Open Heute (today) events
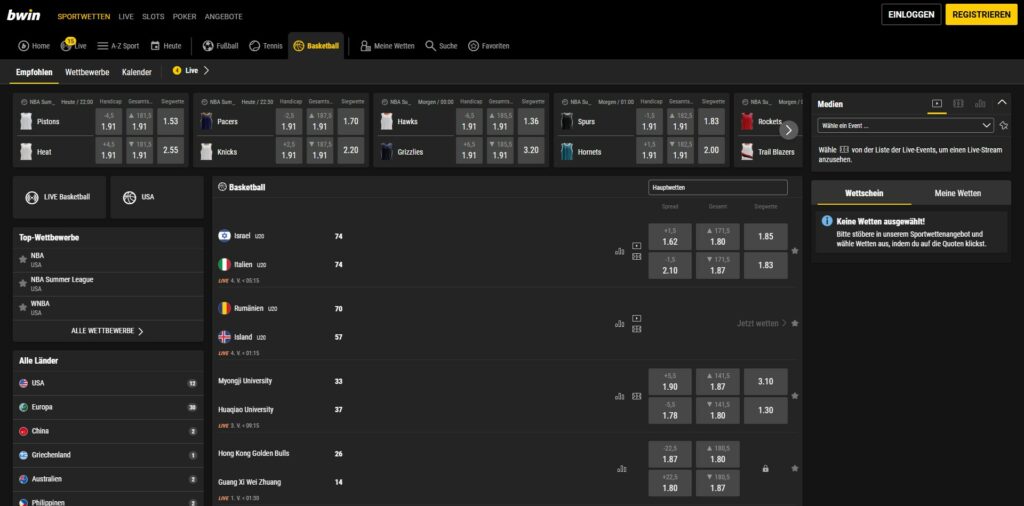Viewport: 1024px width, 506px height. [166, 46]
